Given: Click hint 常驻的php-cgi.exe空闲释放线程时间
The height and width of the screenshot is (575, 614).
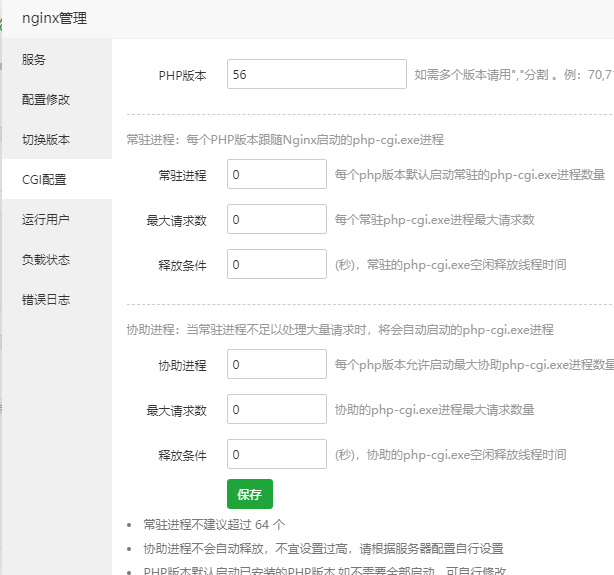Looking at the screenshot, I should click(450, 265).
